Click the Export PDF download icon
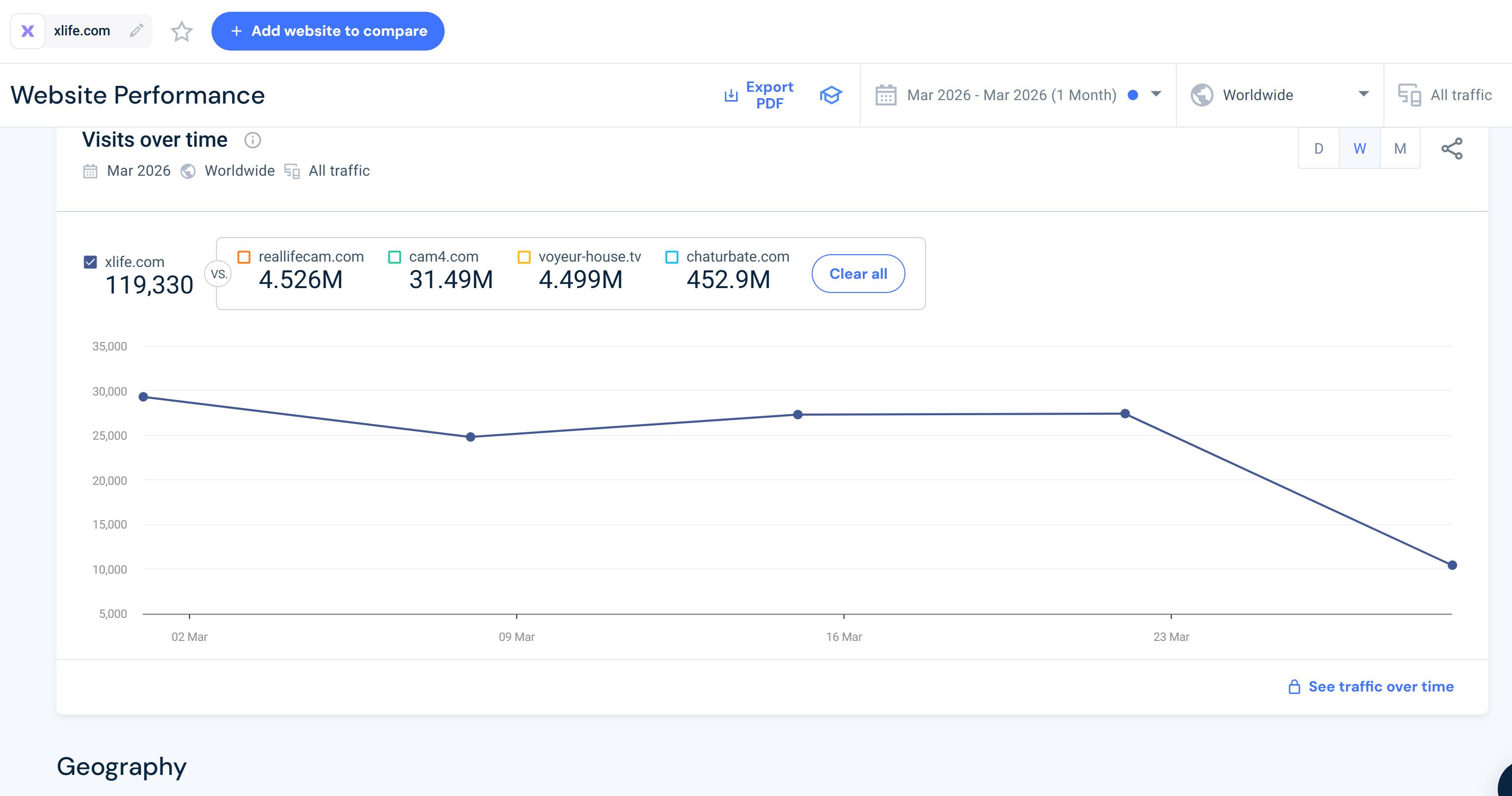 click(731, 95)
